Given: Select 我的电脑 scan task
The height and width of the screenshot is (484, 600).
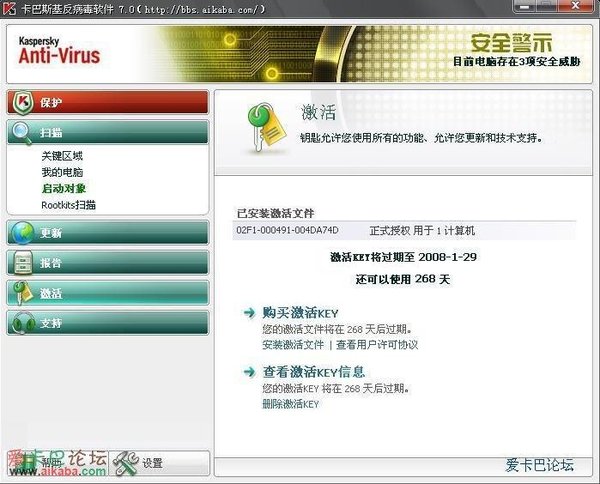Looking at the screenshot, I should [x=62, y=172].
